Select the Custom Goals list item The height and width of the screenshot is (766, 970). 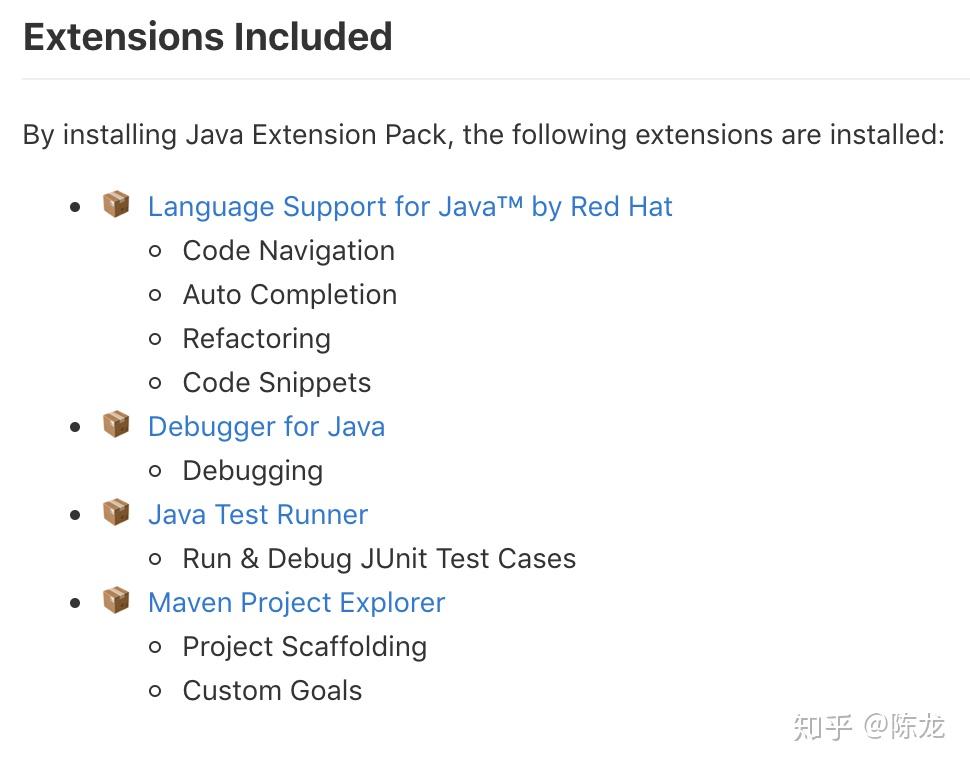click(x=272, y=691)
